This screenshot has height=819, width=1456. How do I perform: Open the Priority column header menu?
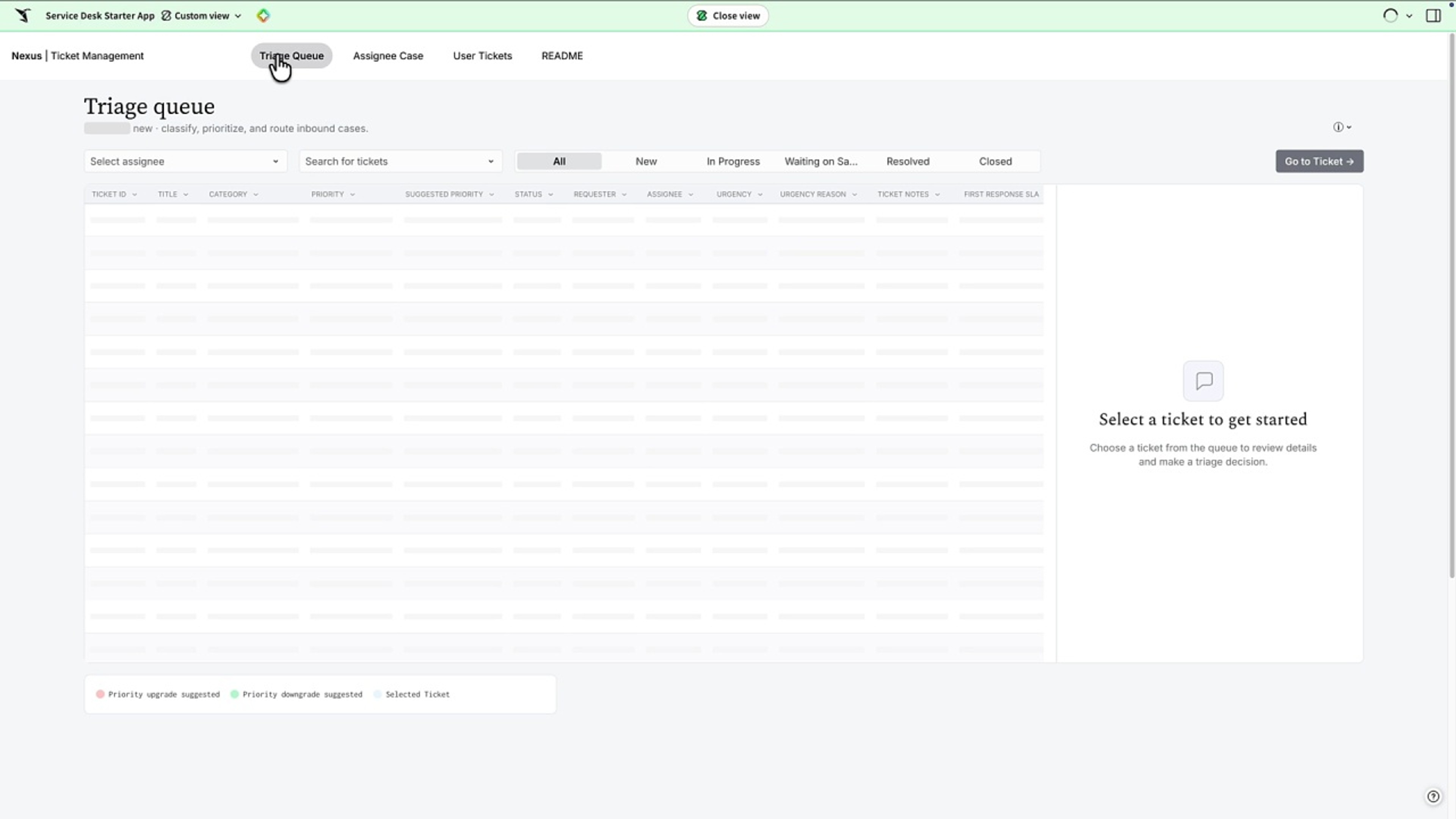(x=352, y=195)
